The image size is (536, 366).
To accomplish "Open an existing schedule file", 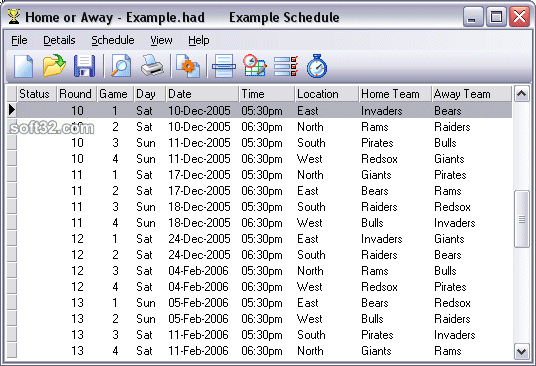I will tap(54, 66).
